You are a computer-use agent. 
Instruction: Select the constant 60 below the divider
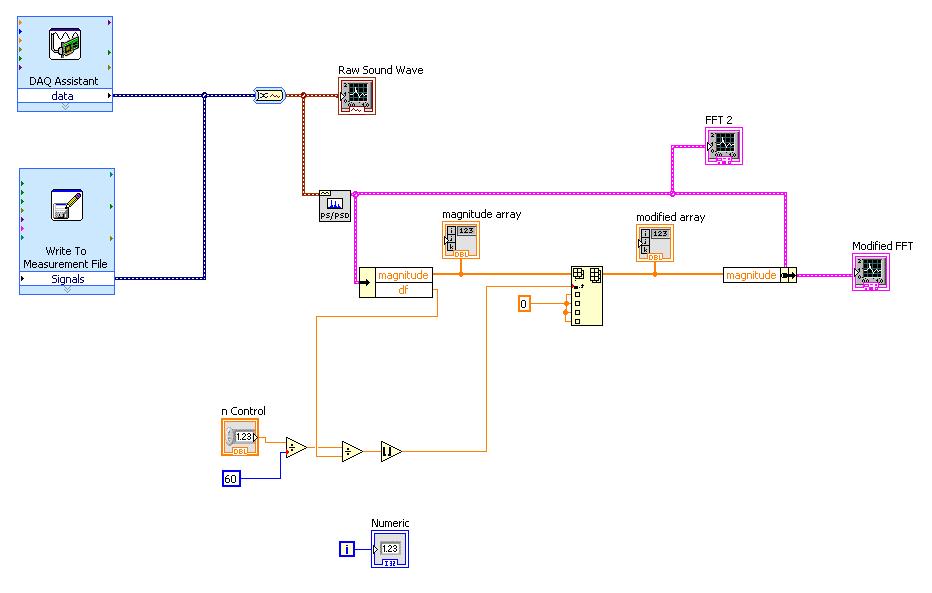pyautogui.click(x=230, y=478)
